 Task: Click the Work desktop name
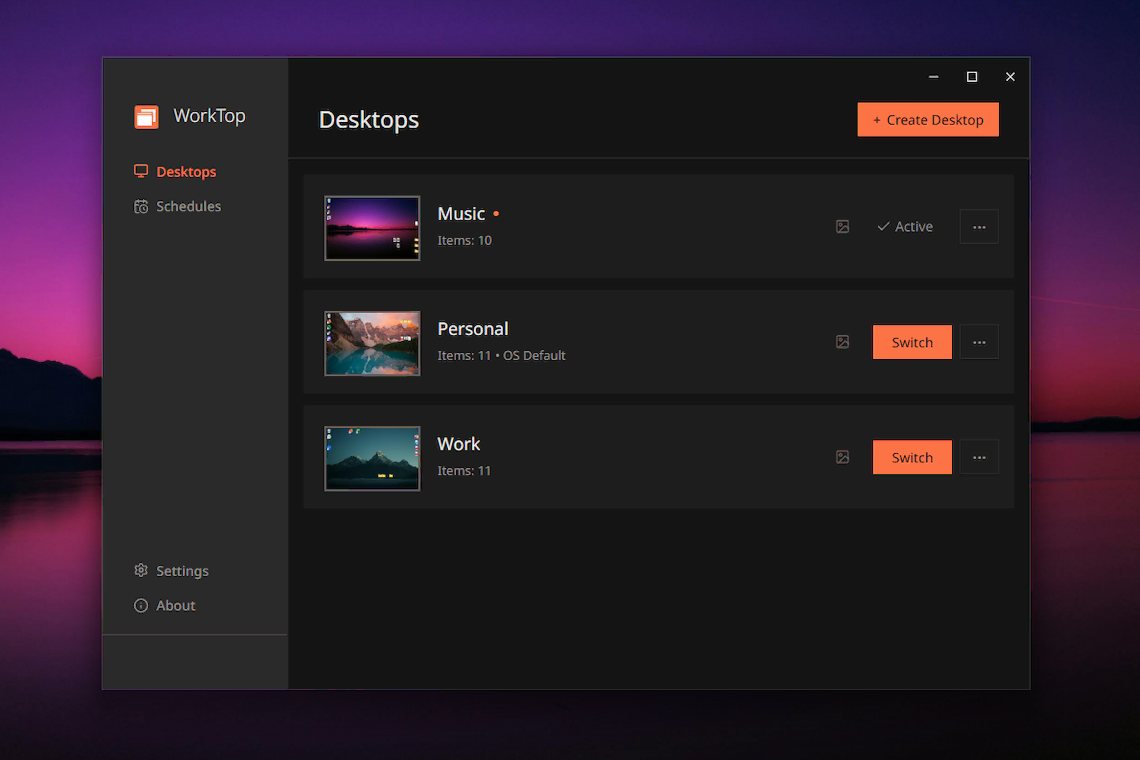pyautogui.click(x=459, y=444)
